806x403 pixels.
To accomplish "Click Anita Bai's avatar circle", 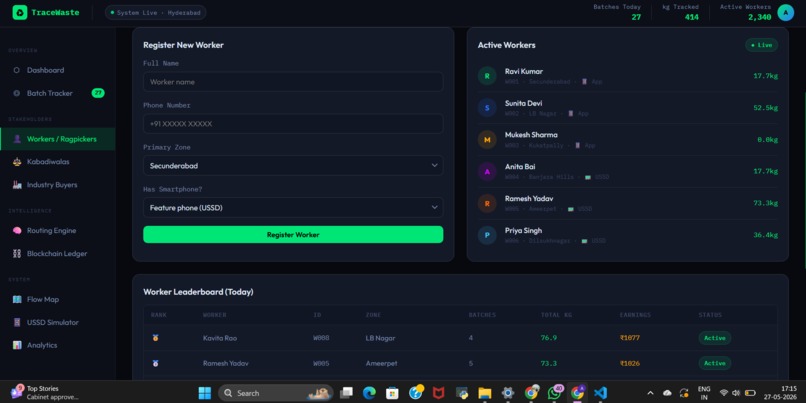I will 487,172.
